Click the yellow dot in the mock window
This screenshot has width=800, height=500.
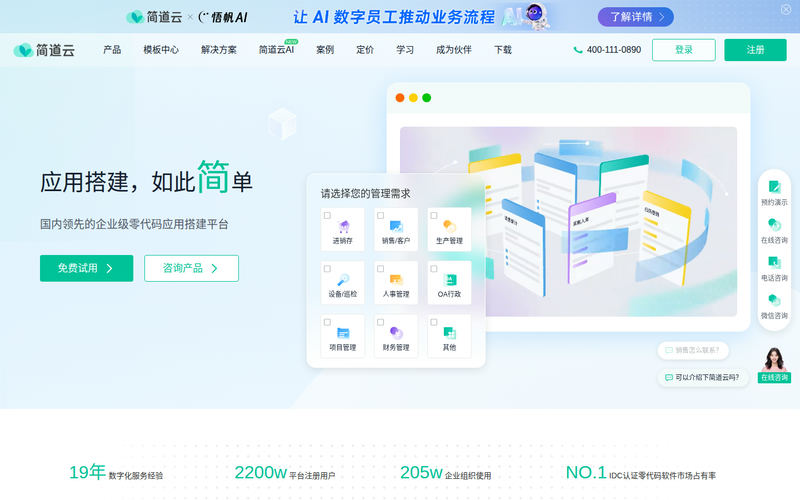413,97
